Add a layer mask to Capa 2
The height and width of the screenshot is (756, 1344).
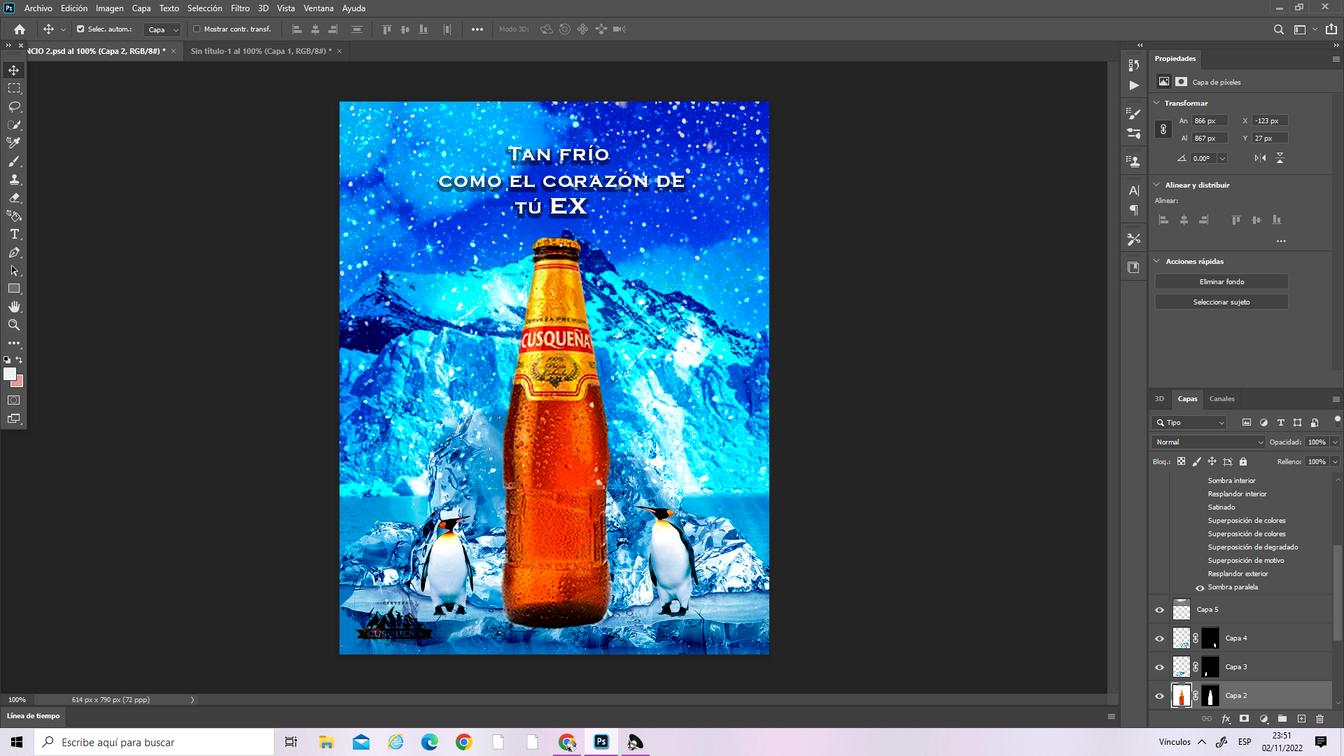(x=1244, y=719)
